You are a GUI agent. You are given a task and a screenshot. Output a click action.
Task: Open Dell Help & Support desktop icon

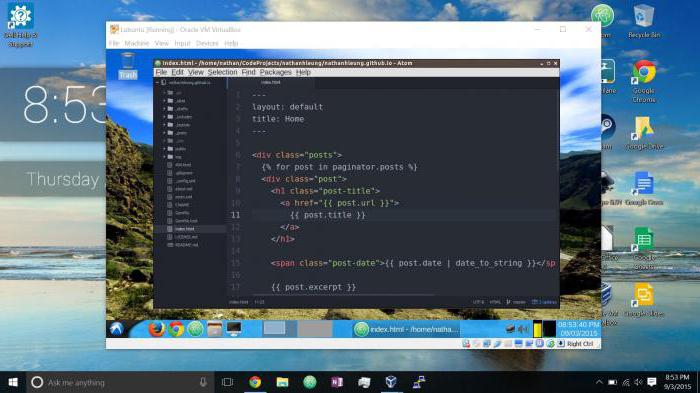point(20,25)
